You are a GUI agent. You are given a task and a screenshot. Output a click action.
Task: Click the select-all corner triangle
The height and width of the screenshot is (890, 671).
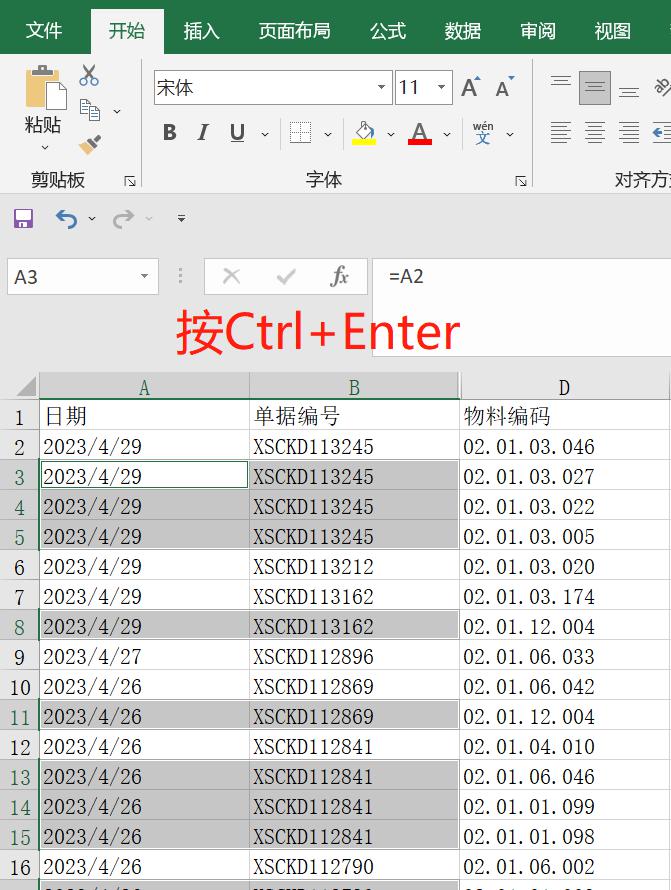click(27, 387)
